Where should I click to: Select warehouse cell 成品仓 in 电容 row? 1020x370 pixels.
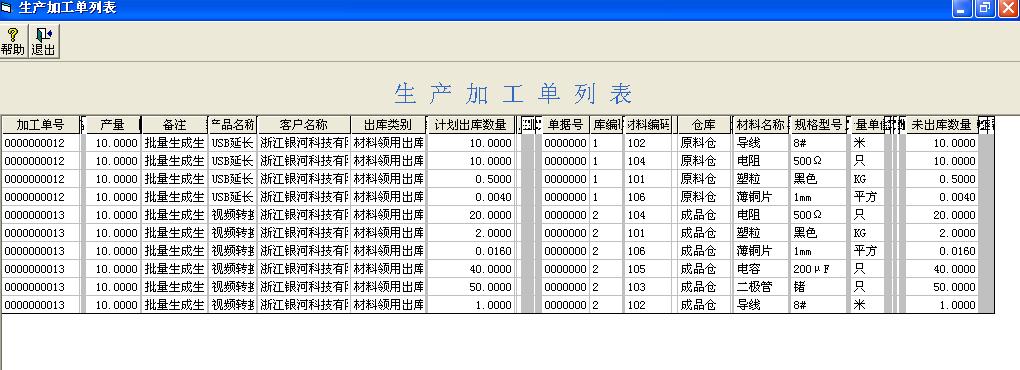pyautogui.click(x=704, y=269)
